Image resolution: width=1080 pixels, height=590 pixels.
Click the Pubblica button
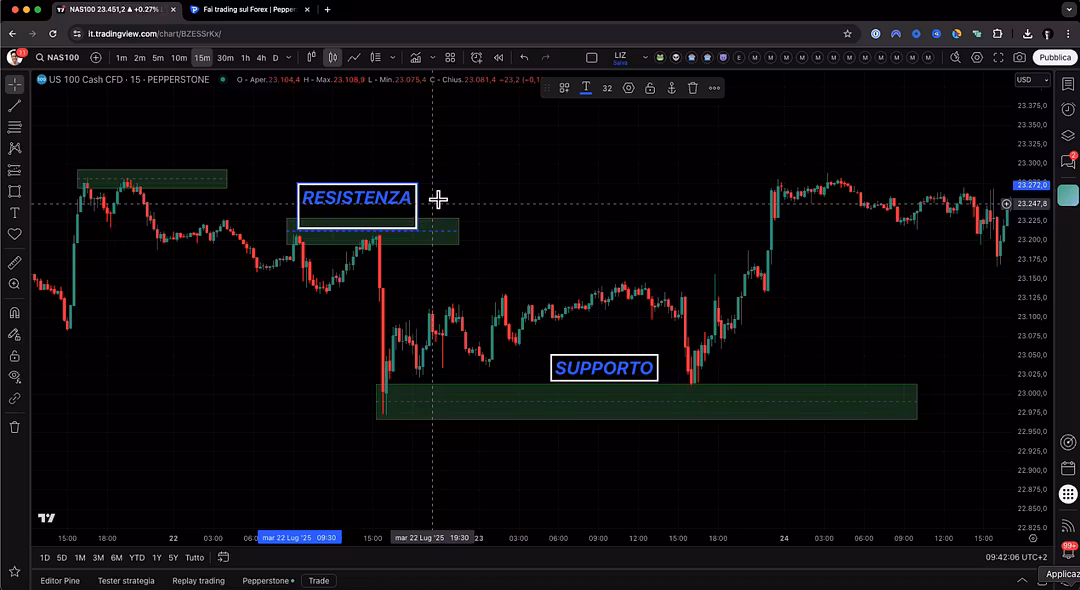[1054, 58]
